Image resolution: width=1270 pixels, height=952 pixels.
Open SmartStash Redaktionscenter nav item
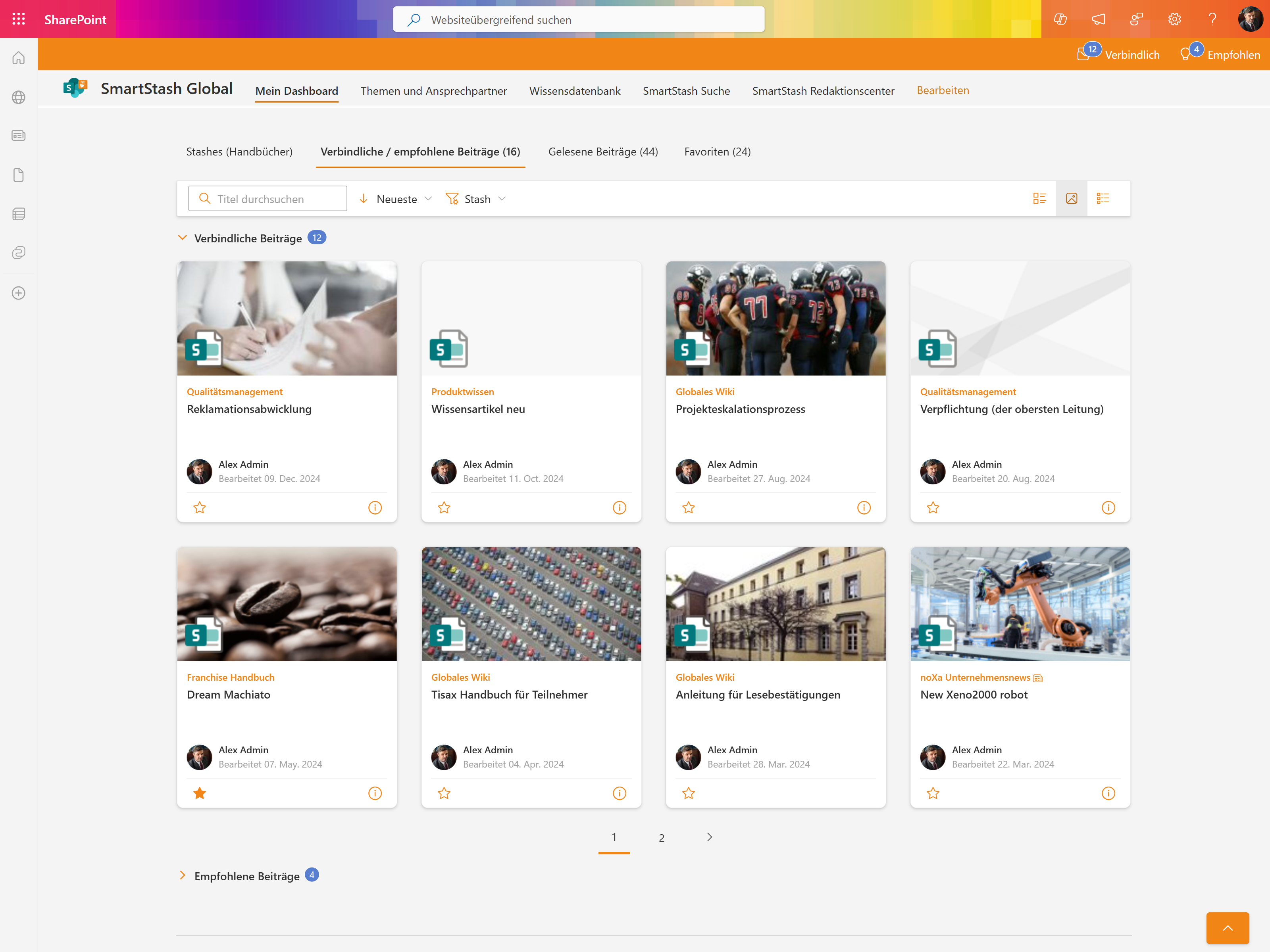[824, 91]
